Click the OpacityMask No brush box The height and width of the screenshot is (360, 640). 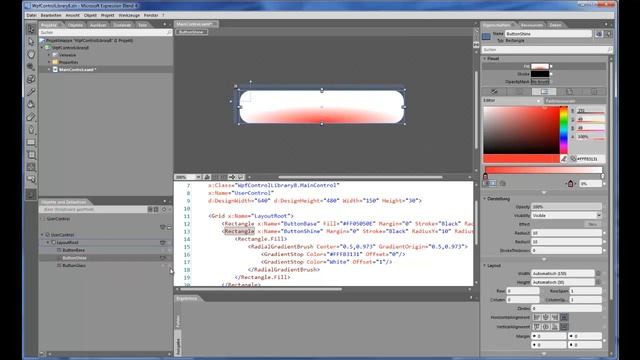tap(540, 82)
